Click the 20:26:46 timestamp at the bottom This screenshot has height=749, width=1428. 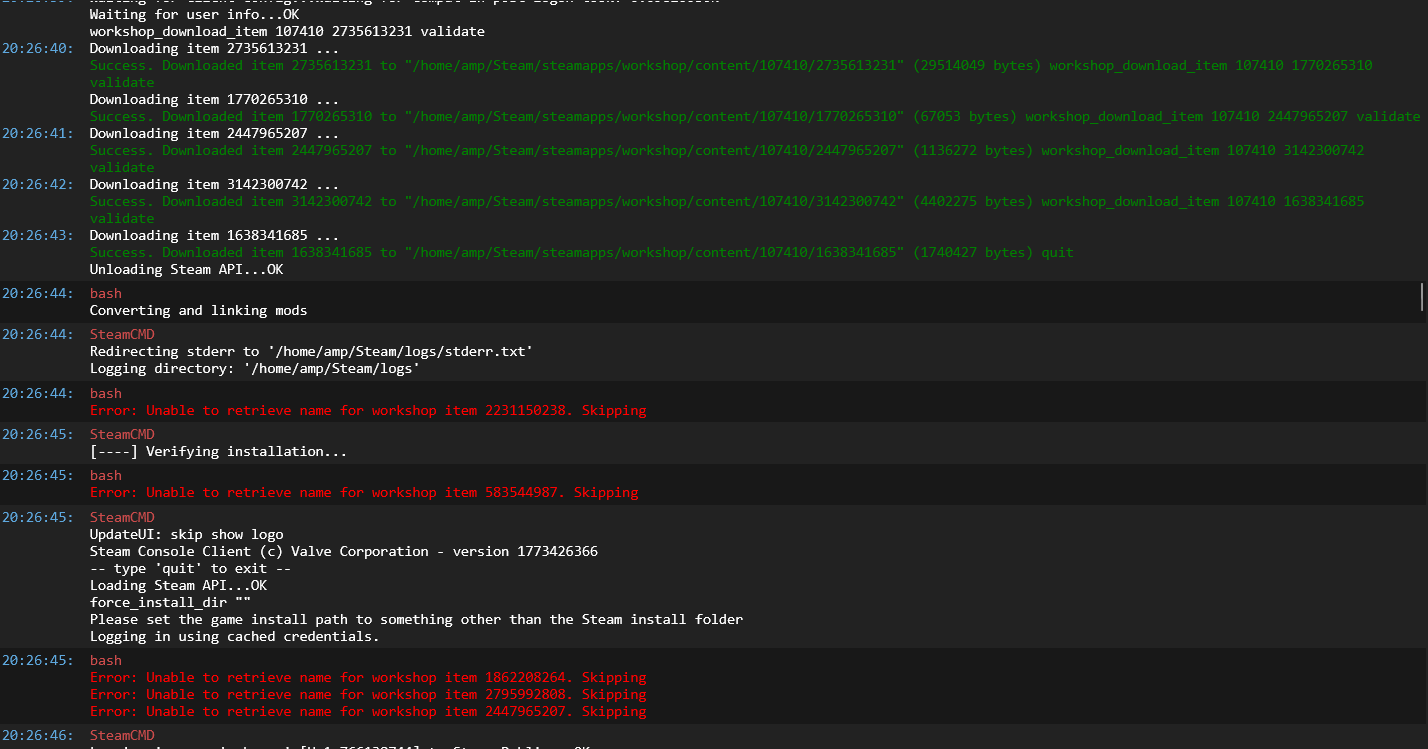click(36, 735)
